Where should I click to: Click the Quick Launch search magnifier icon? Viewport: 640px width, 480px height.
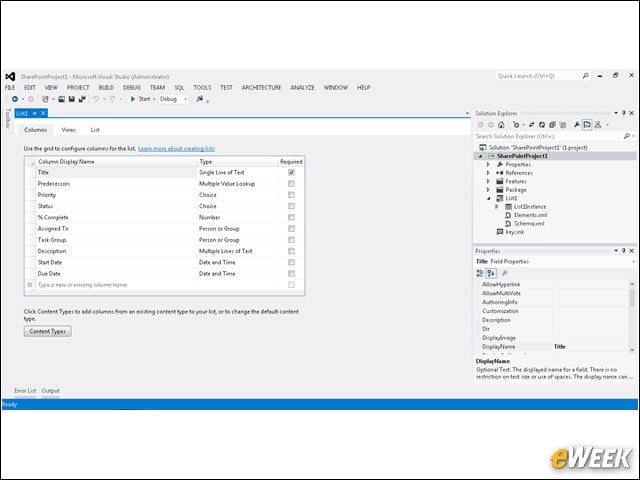[x=585, y=76]
